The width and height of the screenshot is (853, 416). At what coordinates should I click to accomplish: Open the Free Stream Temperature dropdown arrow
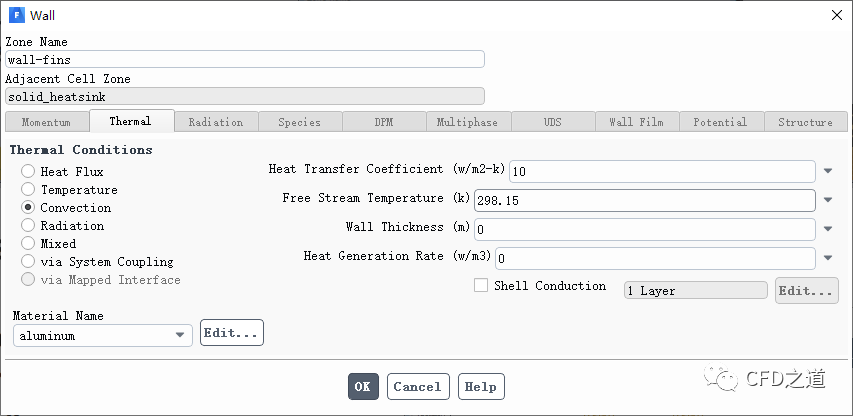(828, 200)
